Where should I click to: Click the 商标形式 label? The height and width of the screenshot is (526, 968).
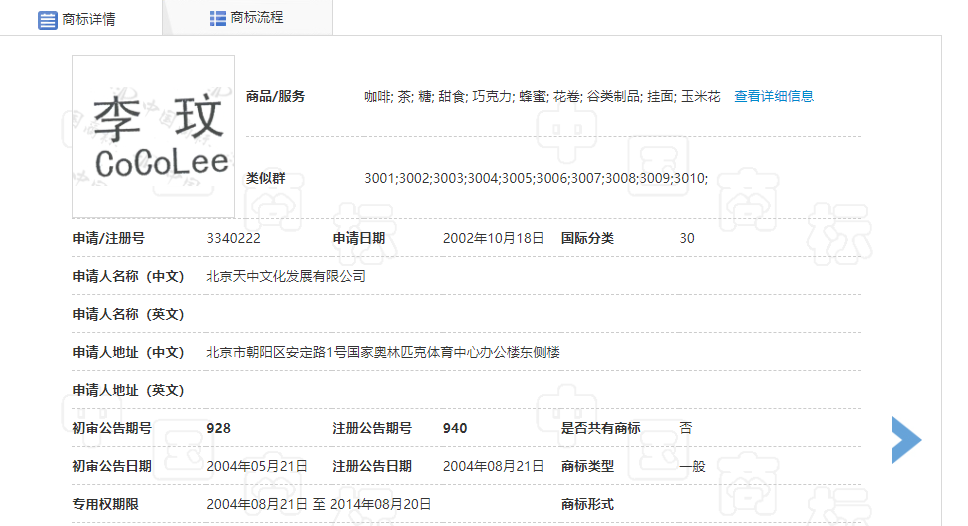[587, 504]
